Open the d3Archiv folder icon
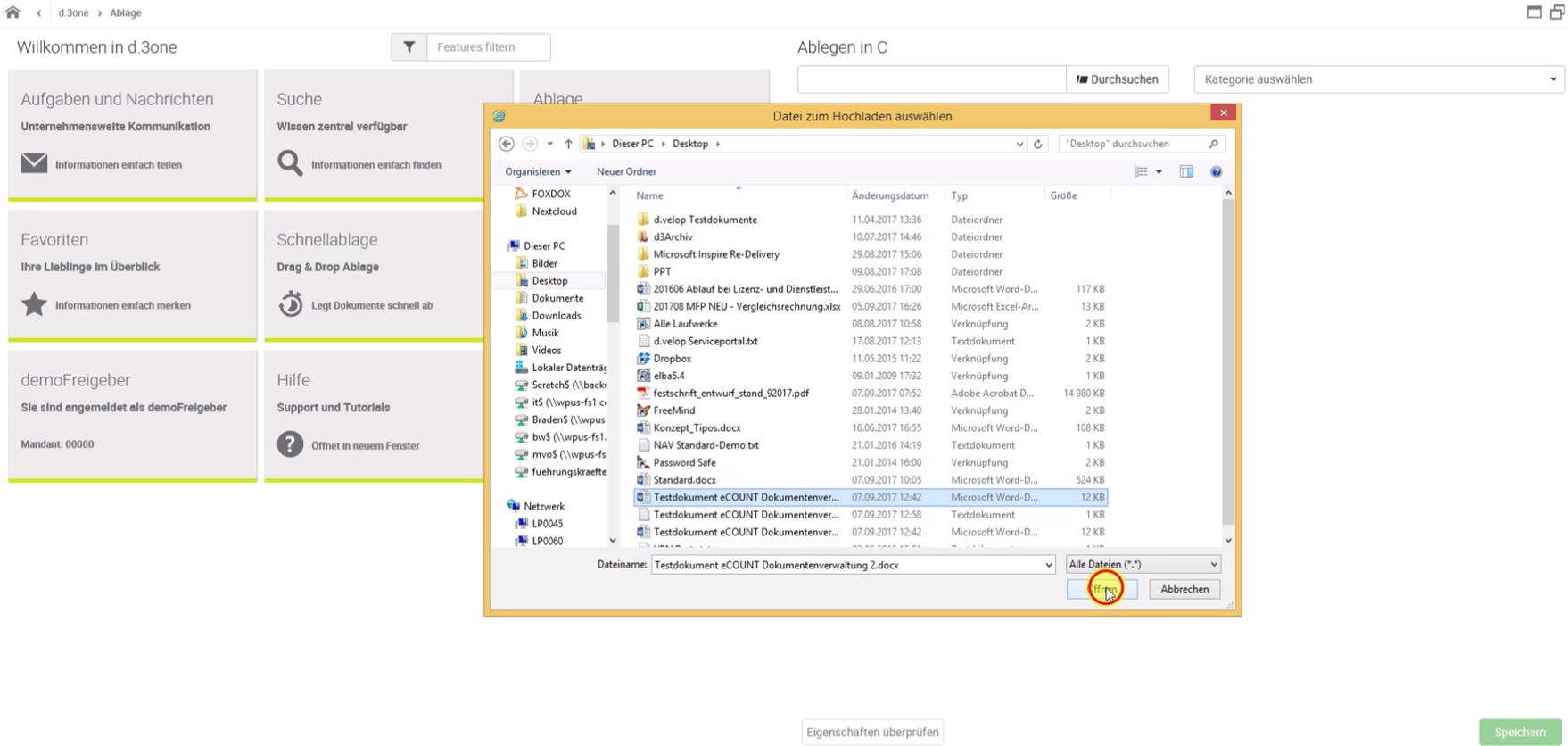This screenshot has height=746, width=1568. tap(643, 236)
